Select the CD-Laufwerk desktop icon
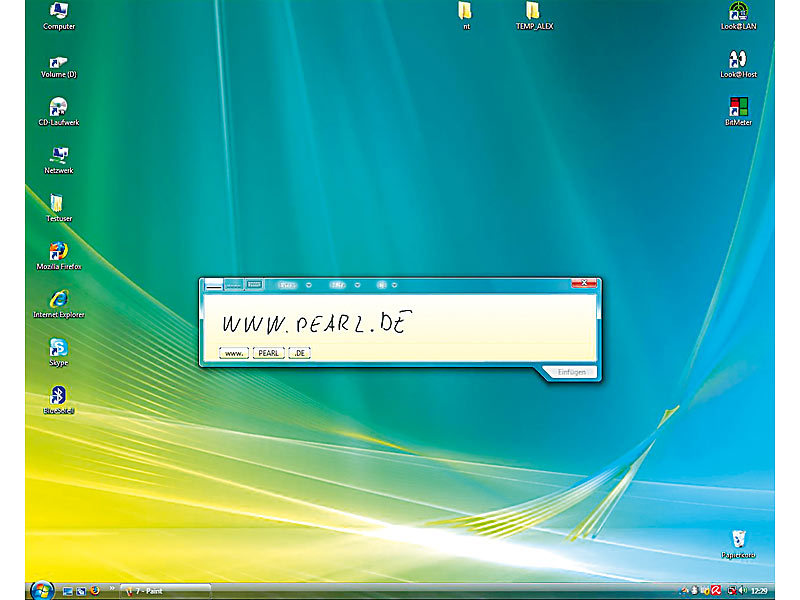800x600 pixels. tap(59, 112)
